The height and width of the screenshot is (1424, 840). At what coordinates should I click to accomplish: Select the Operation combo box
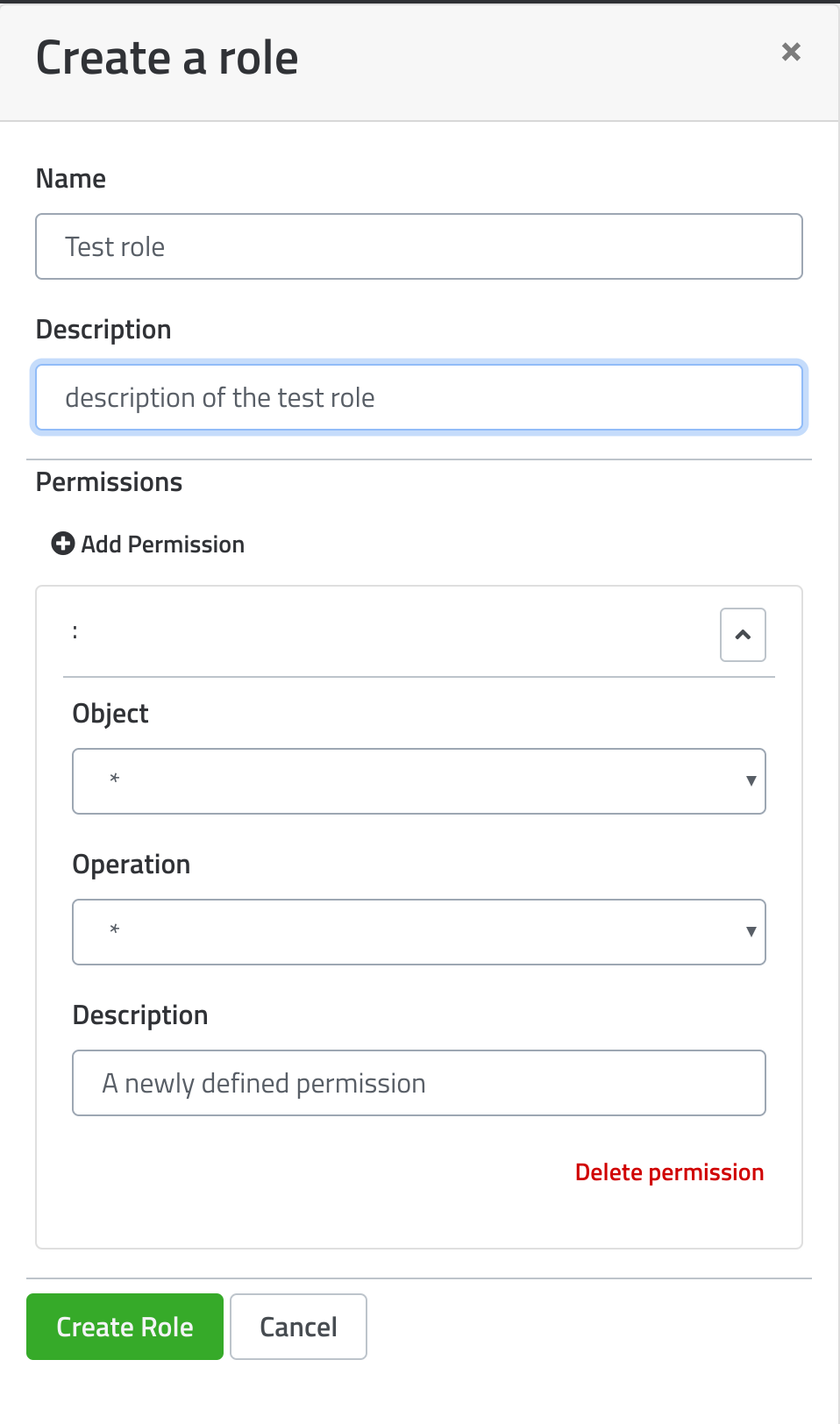tap(419, 932)
